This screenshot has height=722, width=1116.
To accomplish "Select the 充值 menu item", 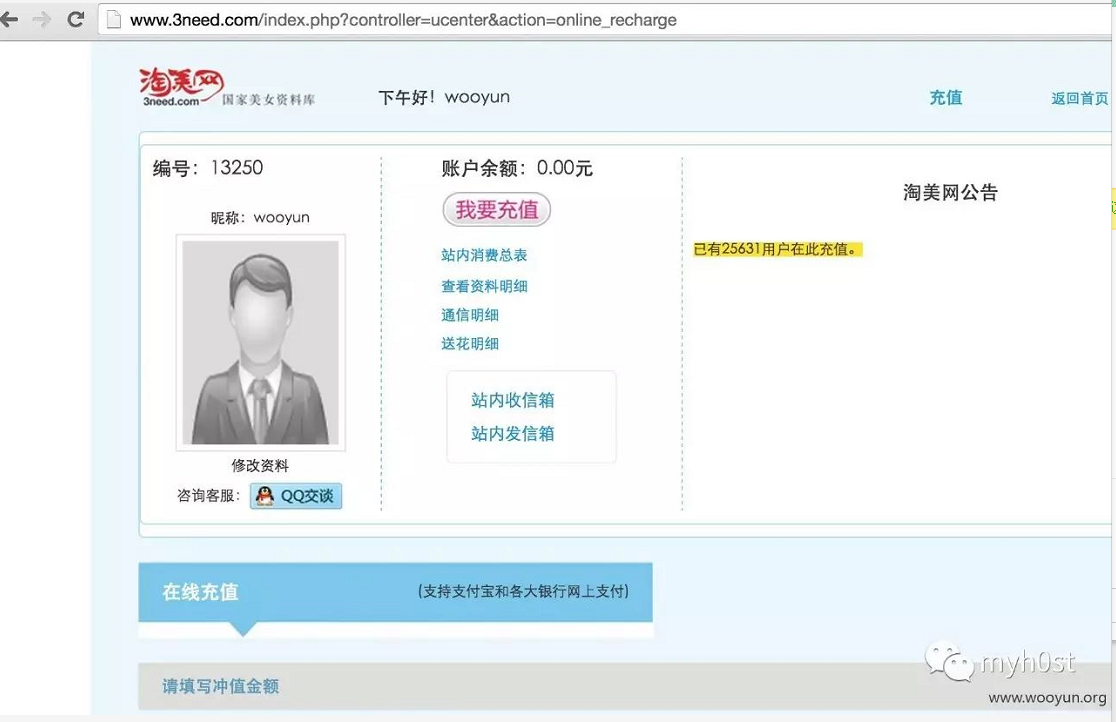I will coord(945,98).
